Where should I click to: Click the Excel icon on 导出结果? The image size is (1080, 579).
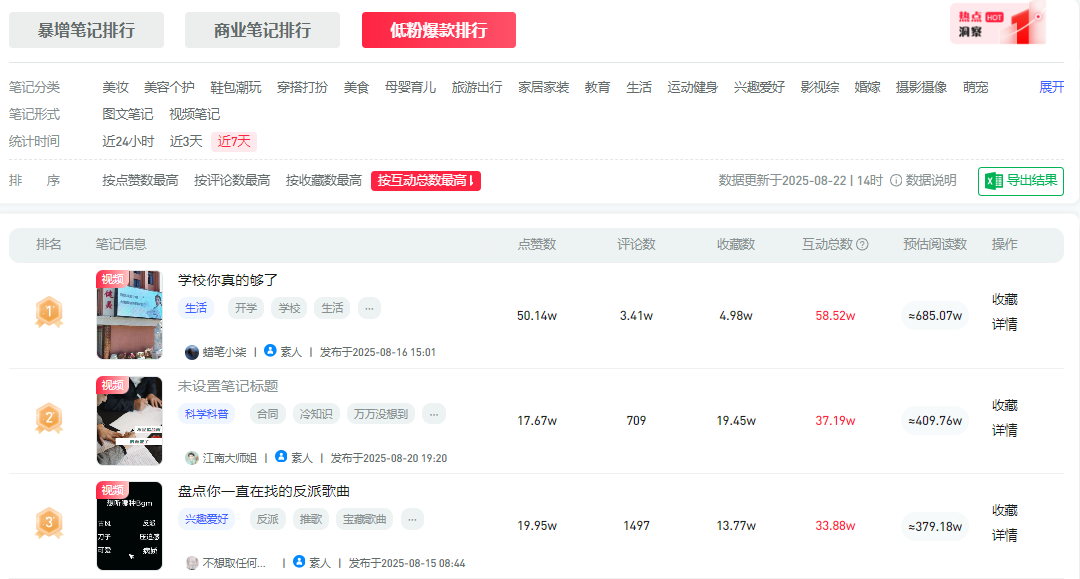pos(994,181)
